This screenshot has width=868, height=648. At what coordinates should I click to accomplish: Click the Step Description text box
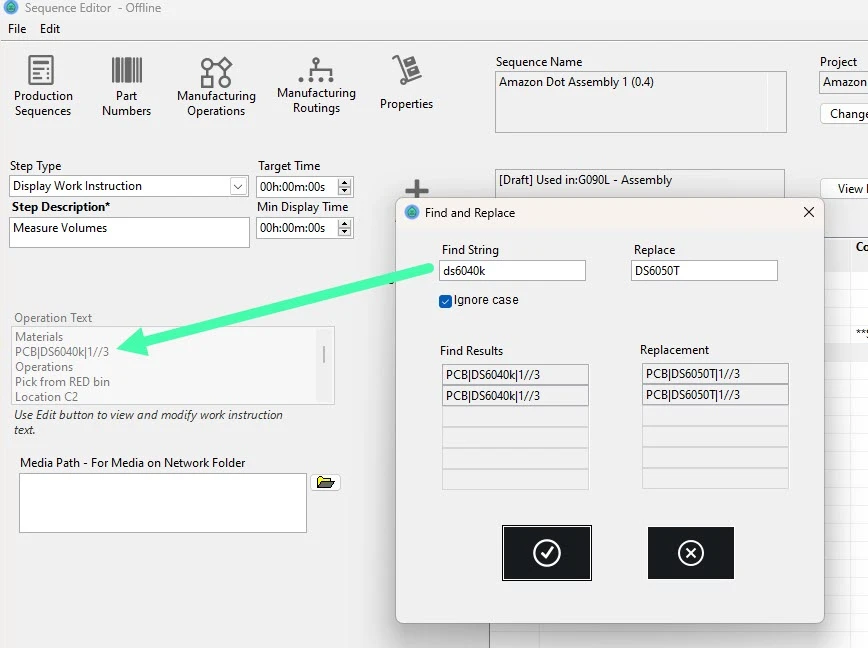pos(129,232)
